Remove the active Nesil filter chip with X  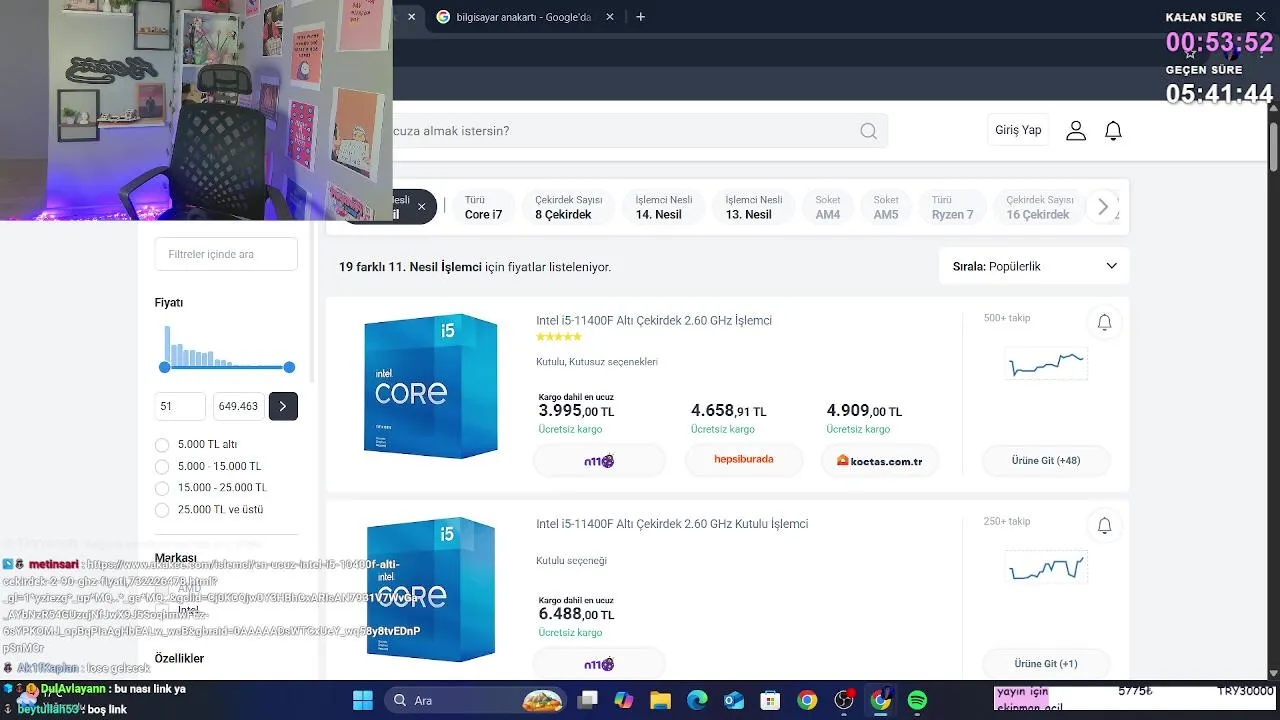(422, 207)
